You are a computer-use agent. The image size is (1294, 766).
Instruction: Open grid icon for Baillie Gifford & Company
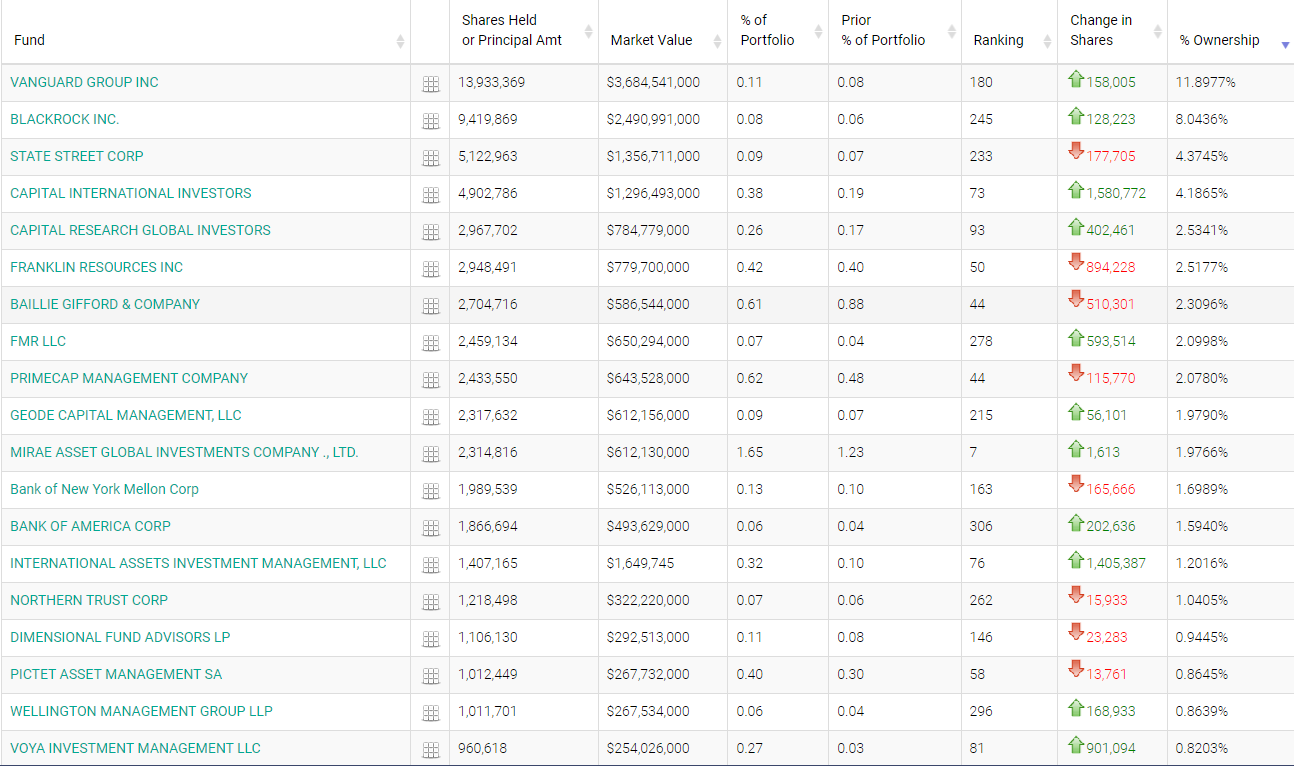click(431, 306)
